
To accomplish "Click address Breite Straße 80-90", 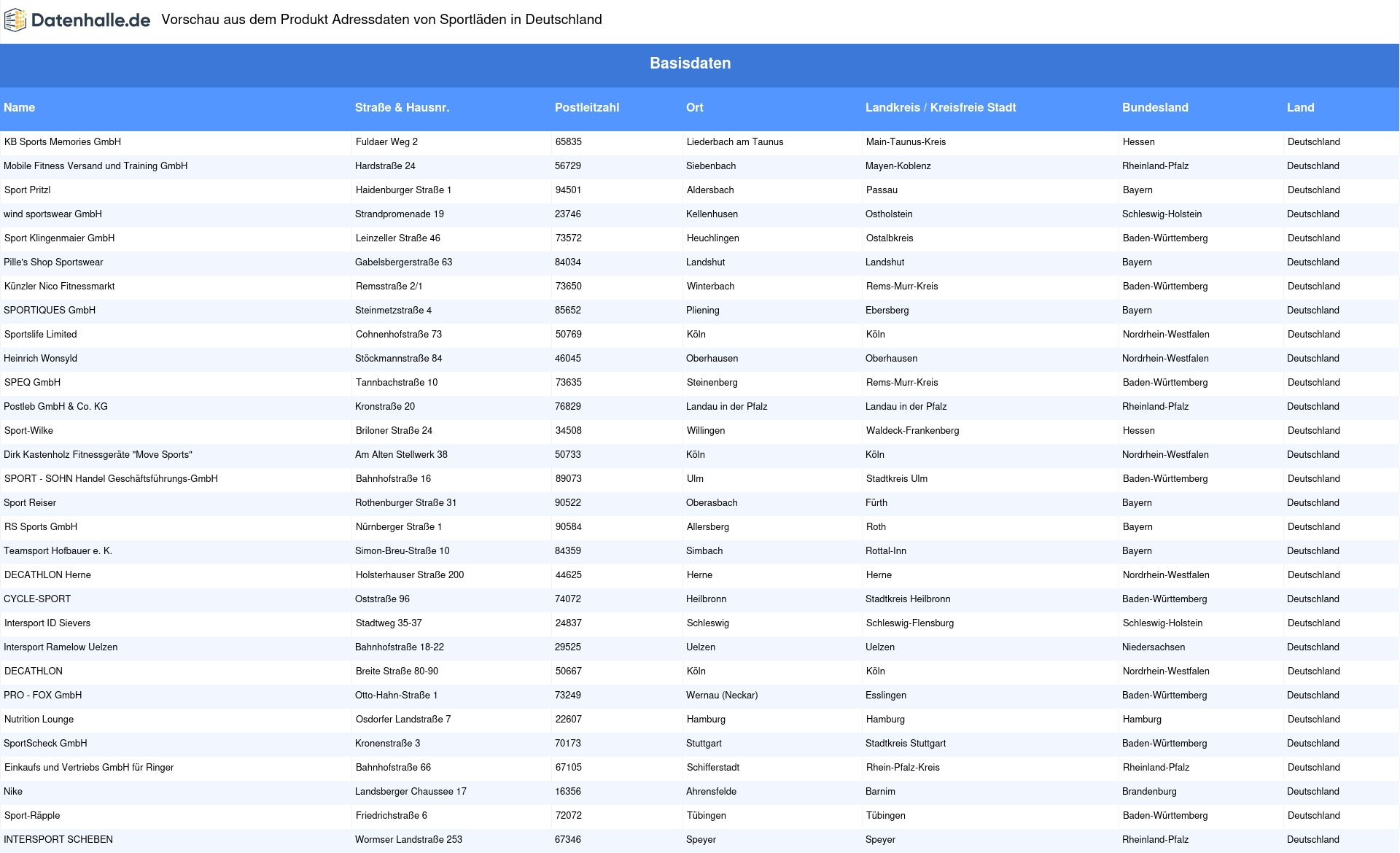I will pos(397,671).
